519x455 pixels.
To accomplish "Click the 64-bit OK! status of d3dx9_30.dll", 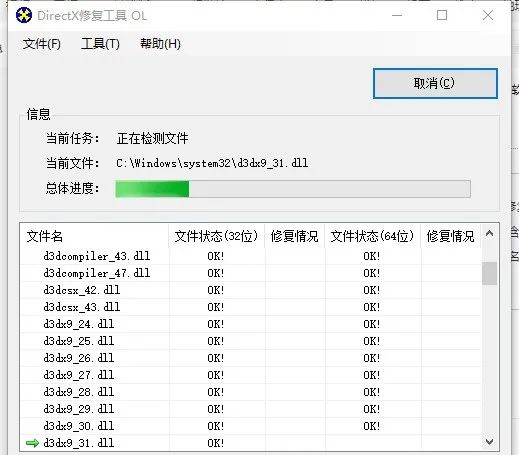I will (x=372, y=426).
